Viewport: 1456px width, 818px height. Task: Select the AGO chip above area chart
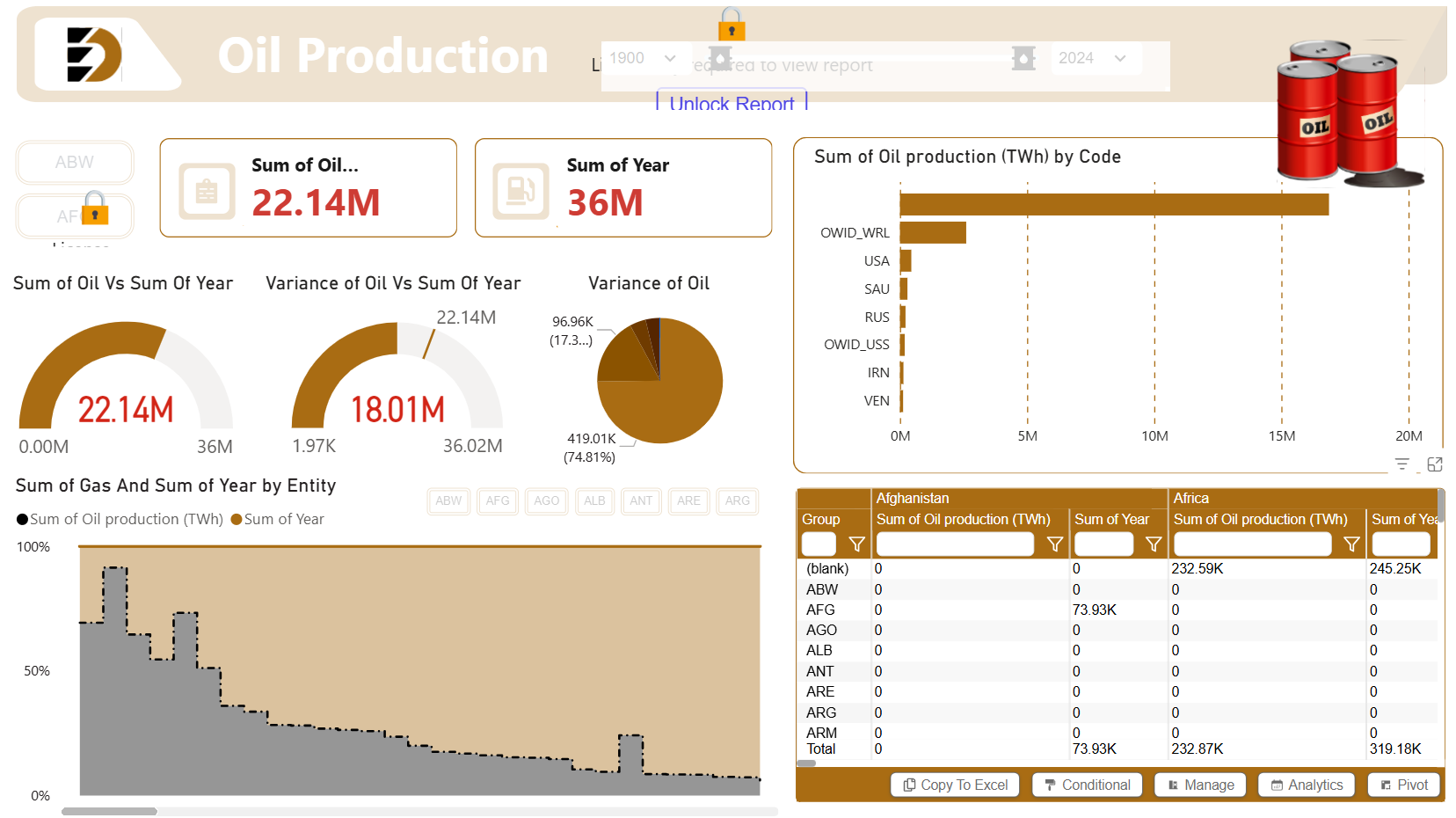pyautogui.click(x=547, y=500)
